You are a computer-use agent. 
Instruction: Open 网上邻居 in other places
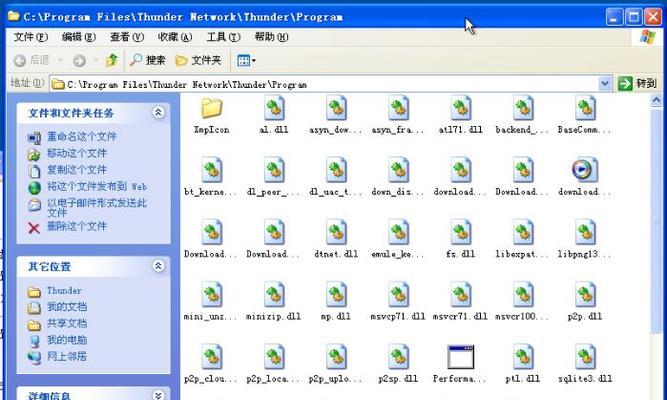pyautogui.click(x=67, y=356)
